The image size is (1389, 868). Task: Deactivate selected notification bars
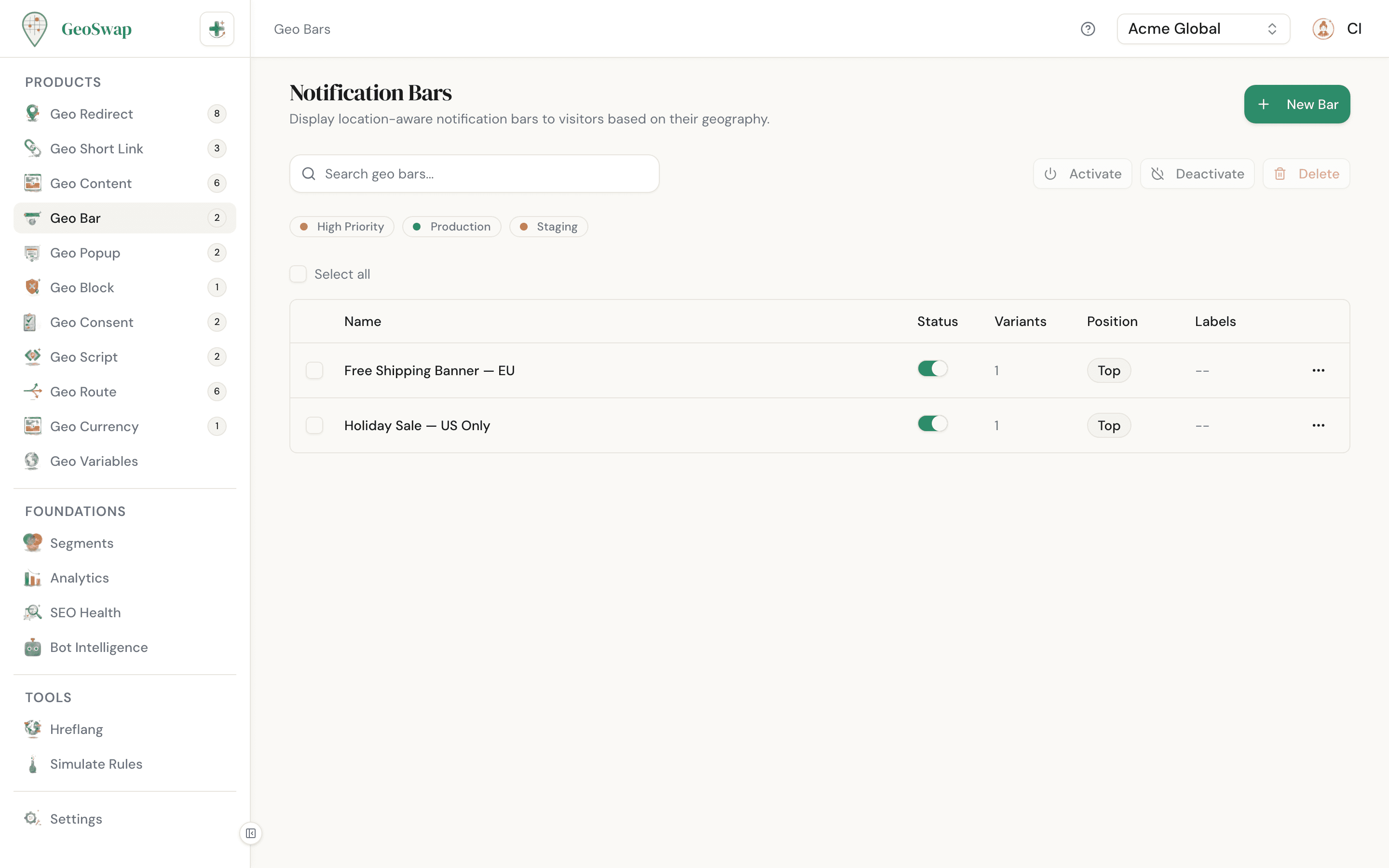pos(1198,174)
